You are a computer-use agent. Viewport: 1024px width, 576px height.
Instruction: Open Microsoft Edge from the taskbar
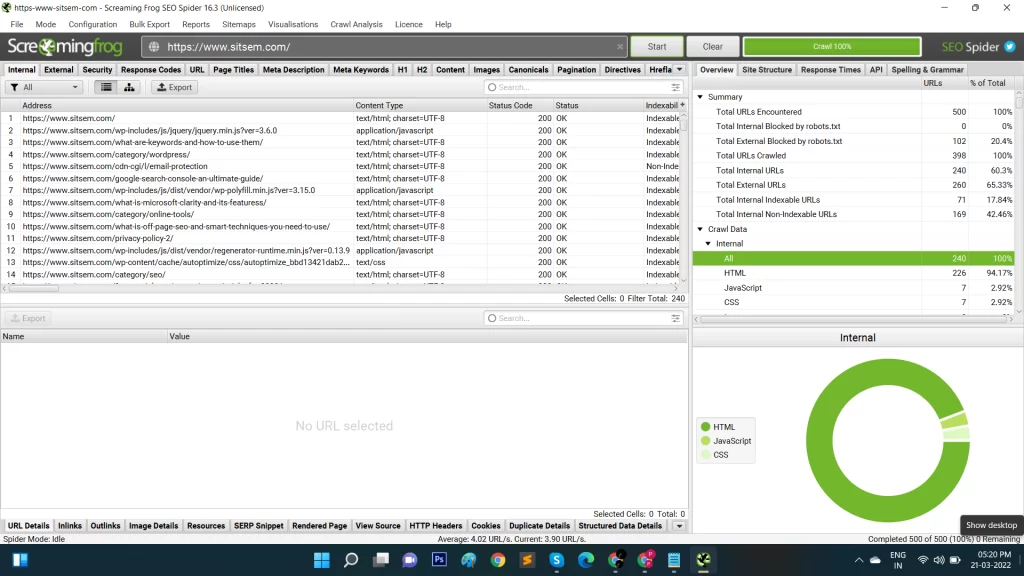click(586, 560)
